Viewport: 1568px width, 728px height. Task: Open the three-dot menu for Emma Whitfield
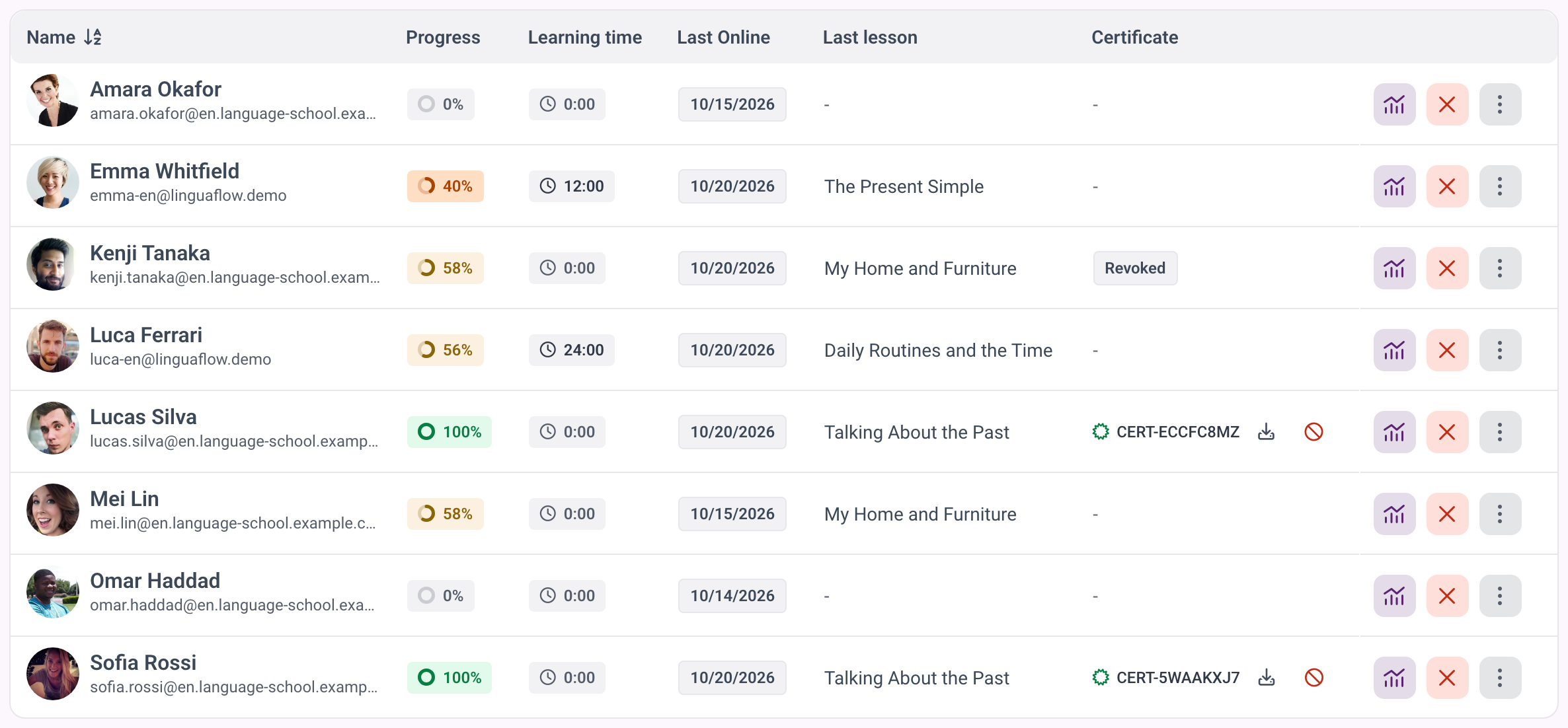pyautogui.click(x=1500, y=186)
